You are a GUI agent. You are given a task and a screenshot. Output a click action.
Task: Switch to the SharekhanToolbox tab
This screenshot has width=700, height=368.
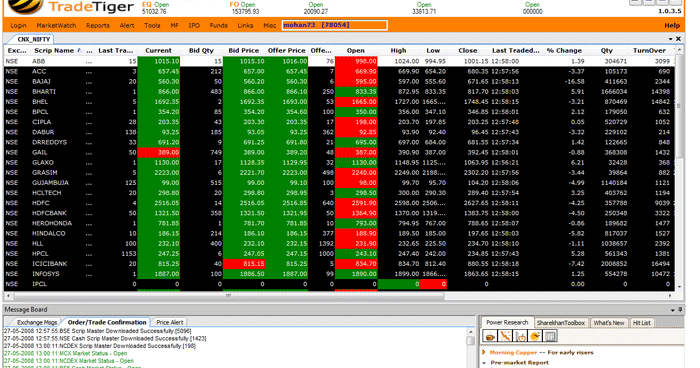tap(561, 322)
